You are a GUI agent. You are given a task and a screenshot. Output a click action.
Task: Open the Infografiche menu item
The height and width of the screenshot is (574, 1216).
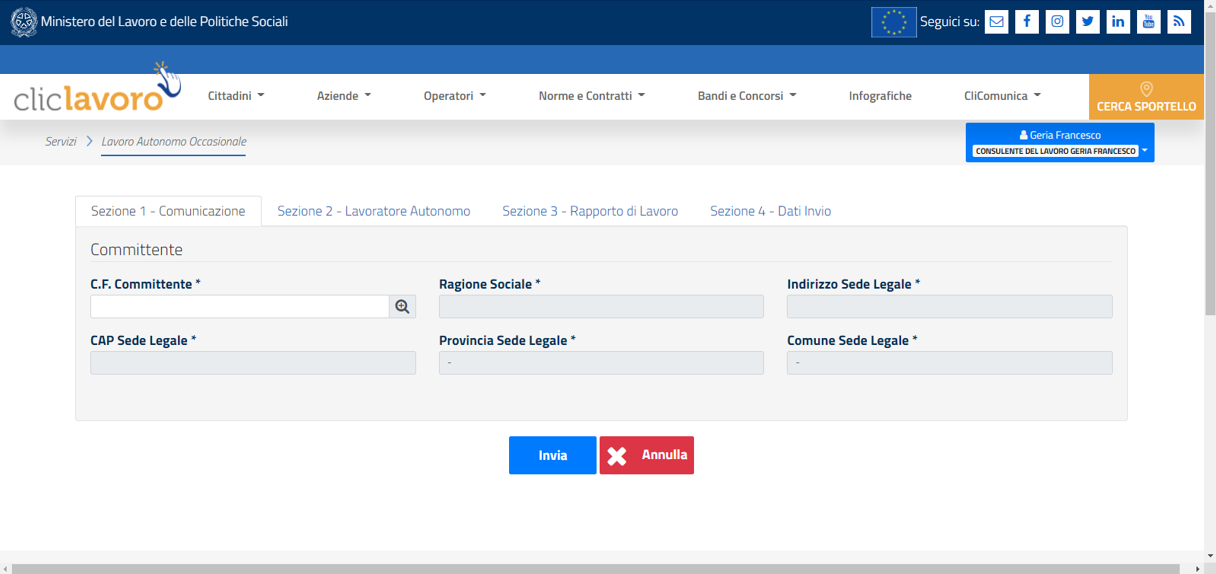[880, 96]
